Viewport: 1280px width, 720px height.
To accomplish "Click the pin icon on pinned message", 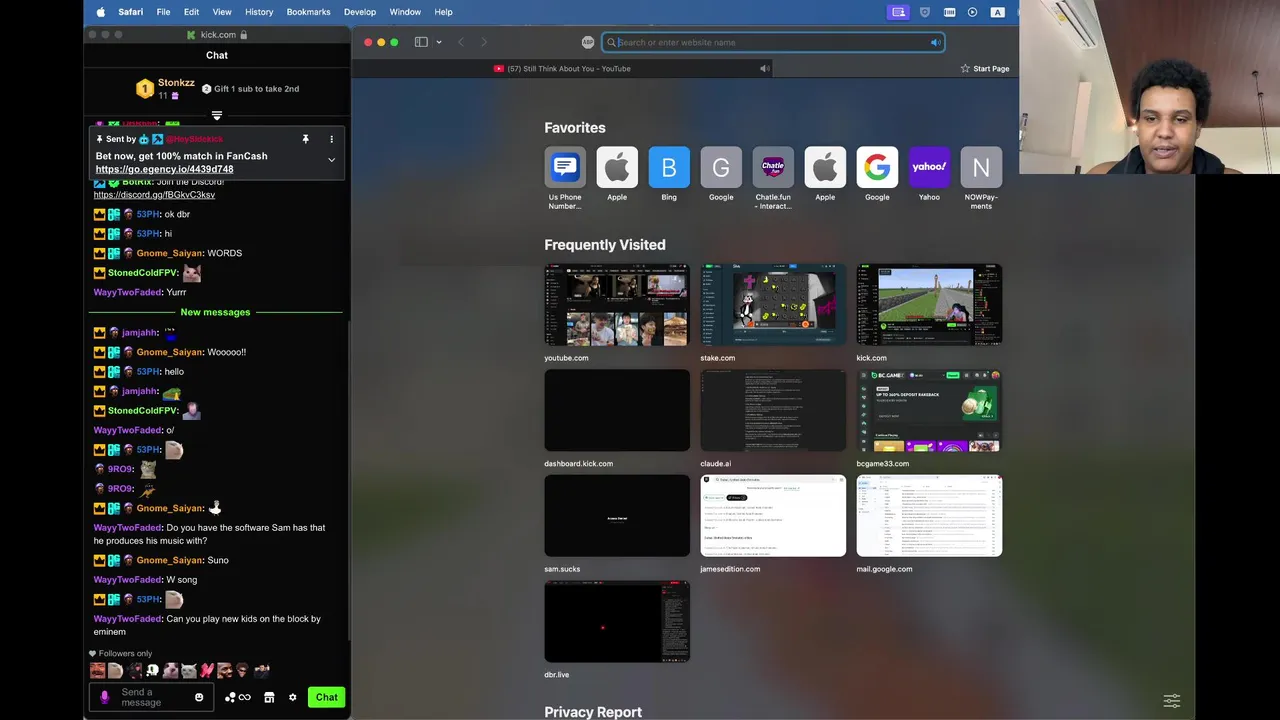I will click(306, 139).
